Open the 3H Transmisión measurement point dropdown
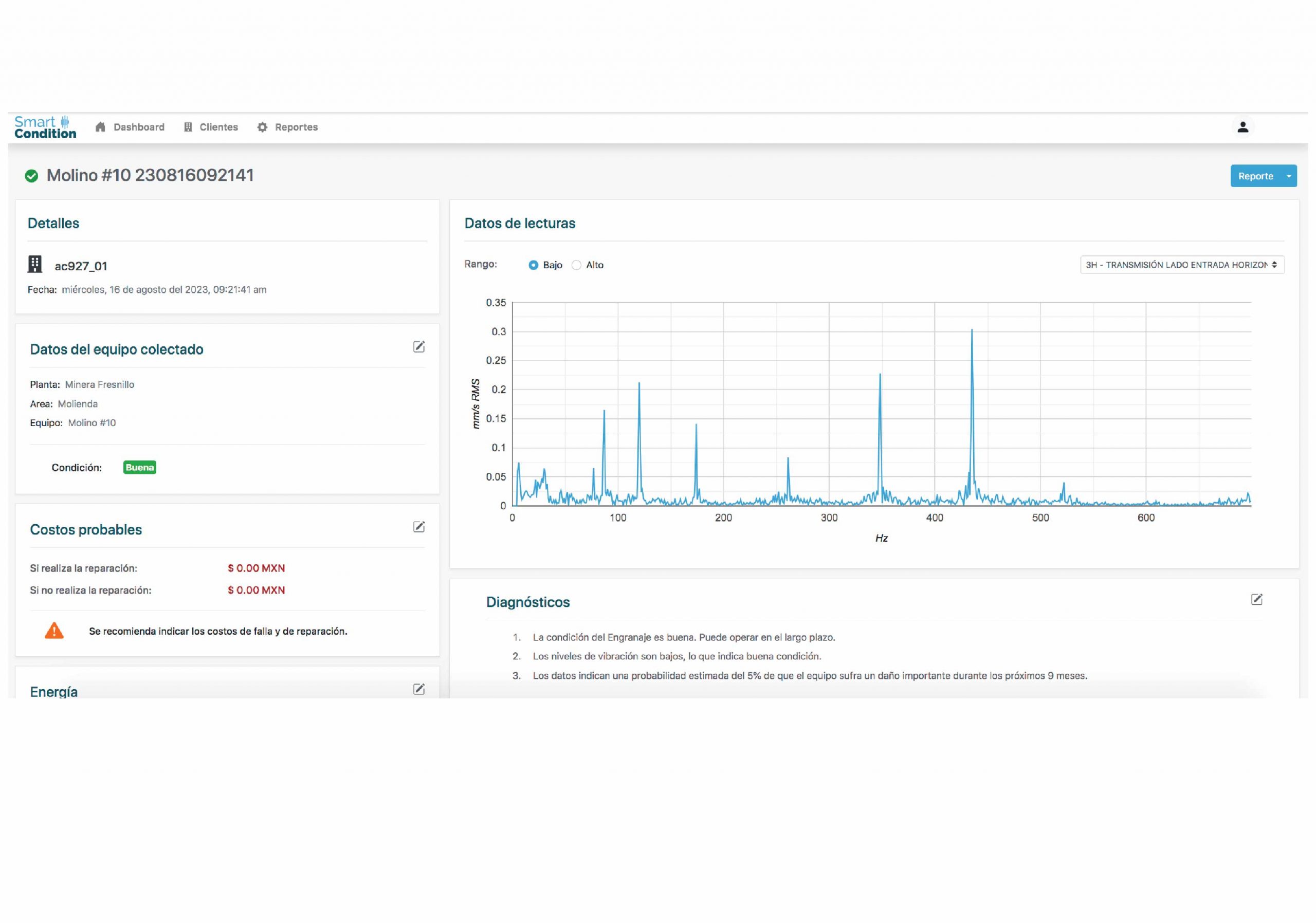This screenshot has width=1316, height=923. click(x=1182, y=265)
